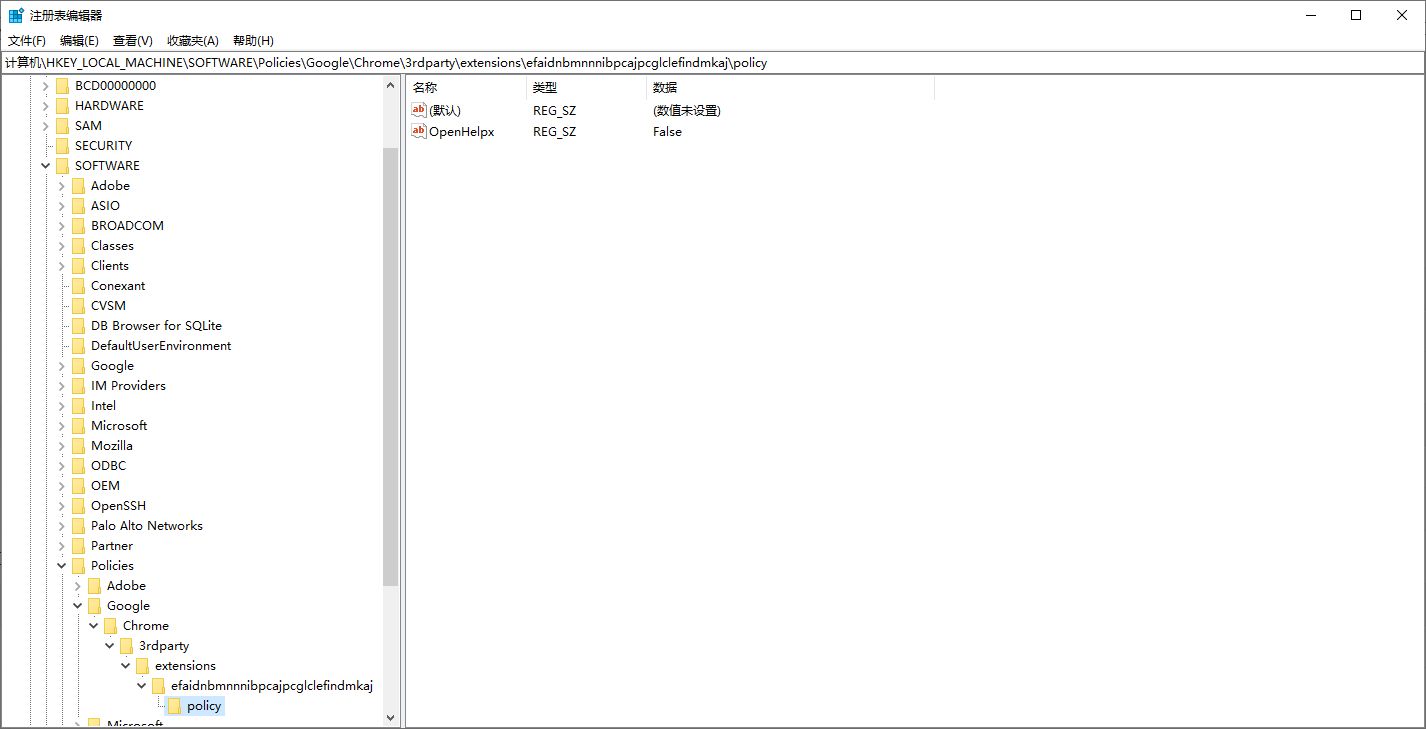Click the Registry Editor icon in the title bar
Image resolution: width=1426 pixels, height=729 pixels.
[x=14, y=14]
